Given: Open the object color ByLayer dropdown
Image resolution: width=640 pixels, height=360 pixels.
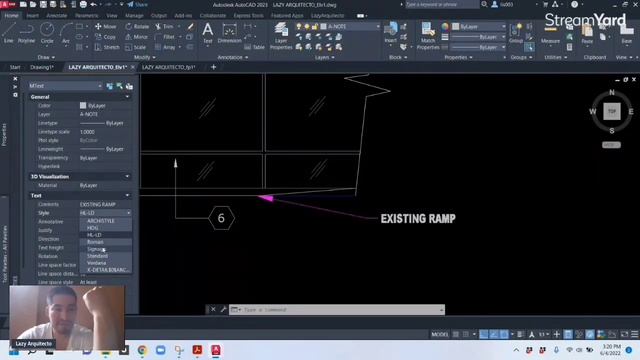Looking at the screenshot, I should [479, 27].
